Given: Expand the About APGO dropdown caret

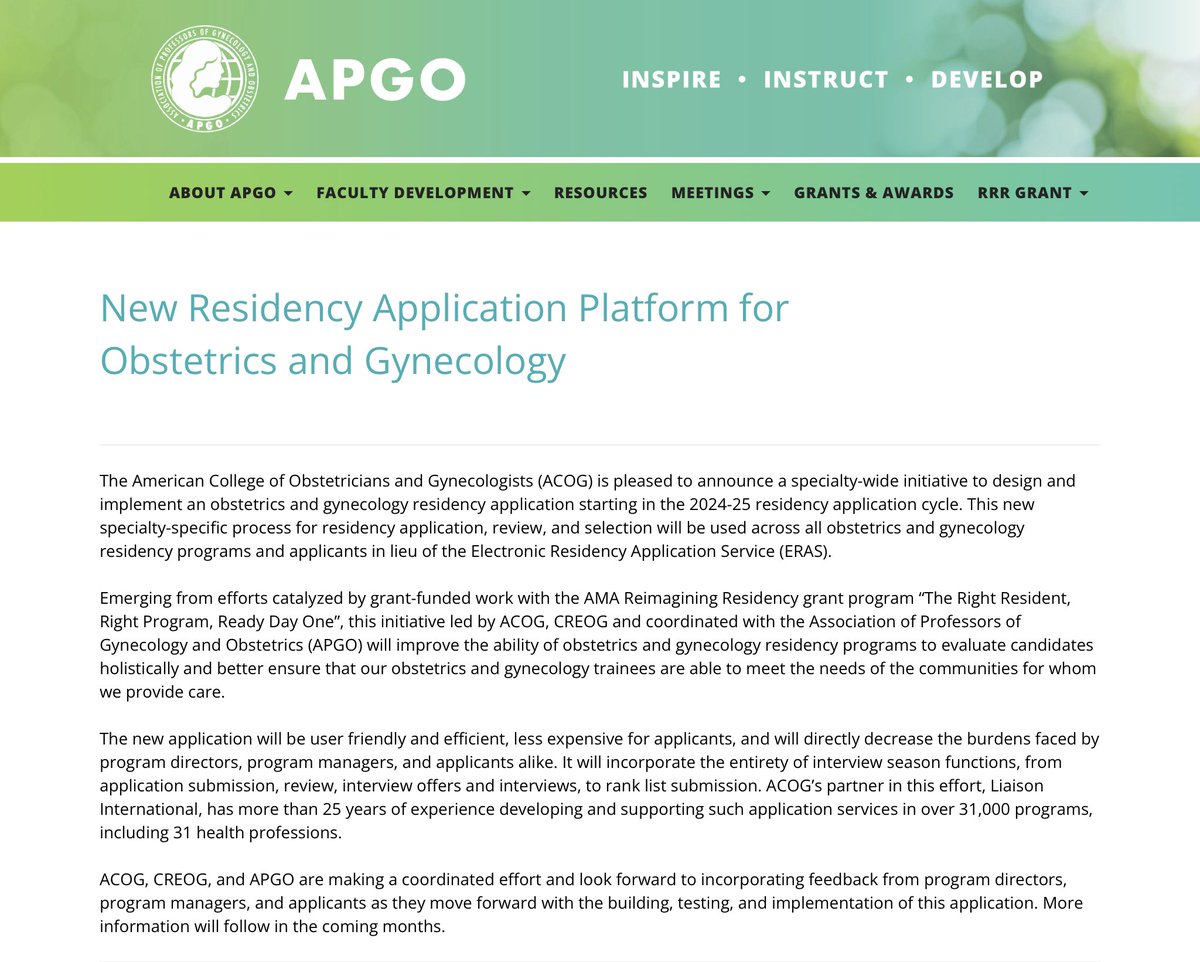Looking at the screenshot, I should 288,193.
